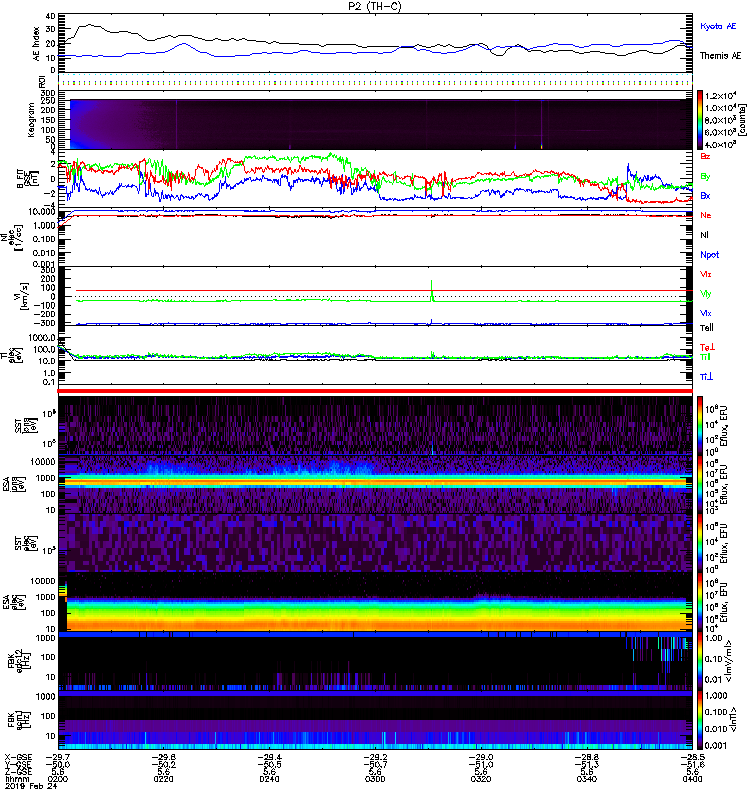
Task: Click the hhmm row label
Action: coord(16,779)
